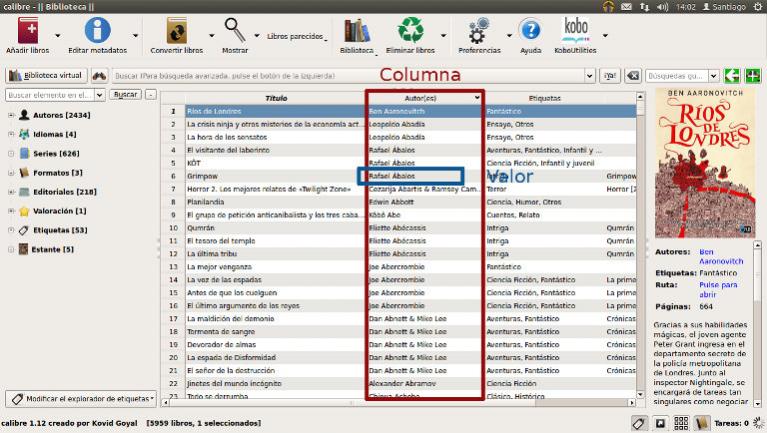The width and height of the screenshot is (767, 433).
Task: Click the Eliminar libros recycle icon
Action: pos(410,31)
